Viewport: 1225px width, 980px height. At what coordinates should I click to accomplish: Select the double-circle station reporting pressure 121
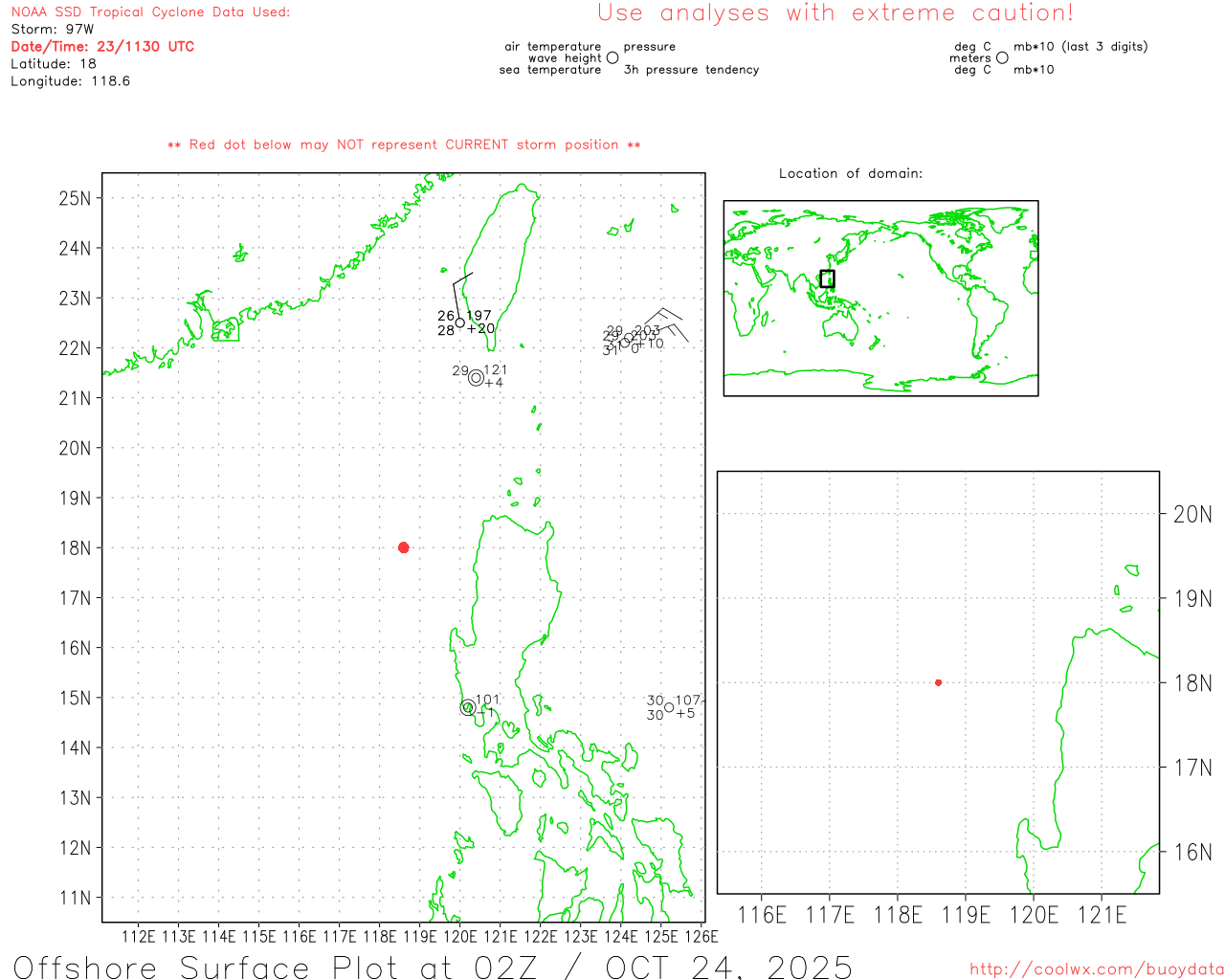click(x=476, y=377)
